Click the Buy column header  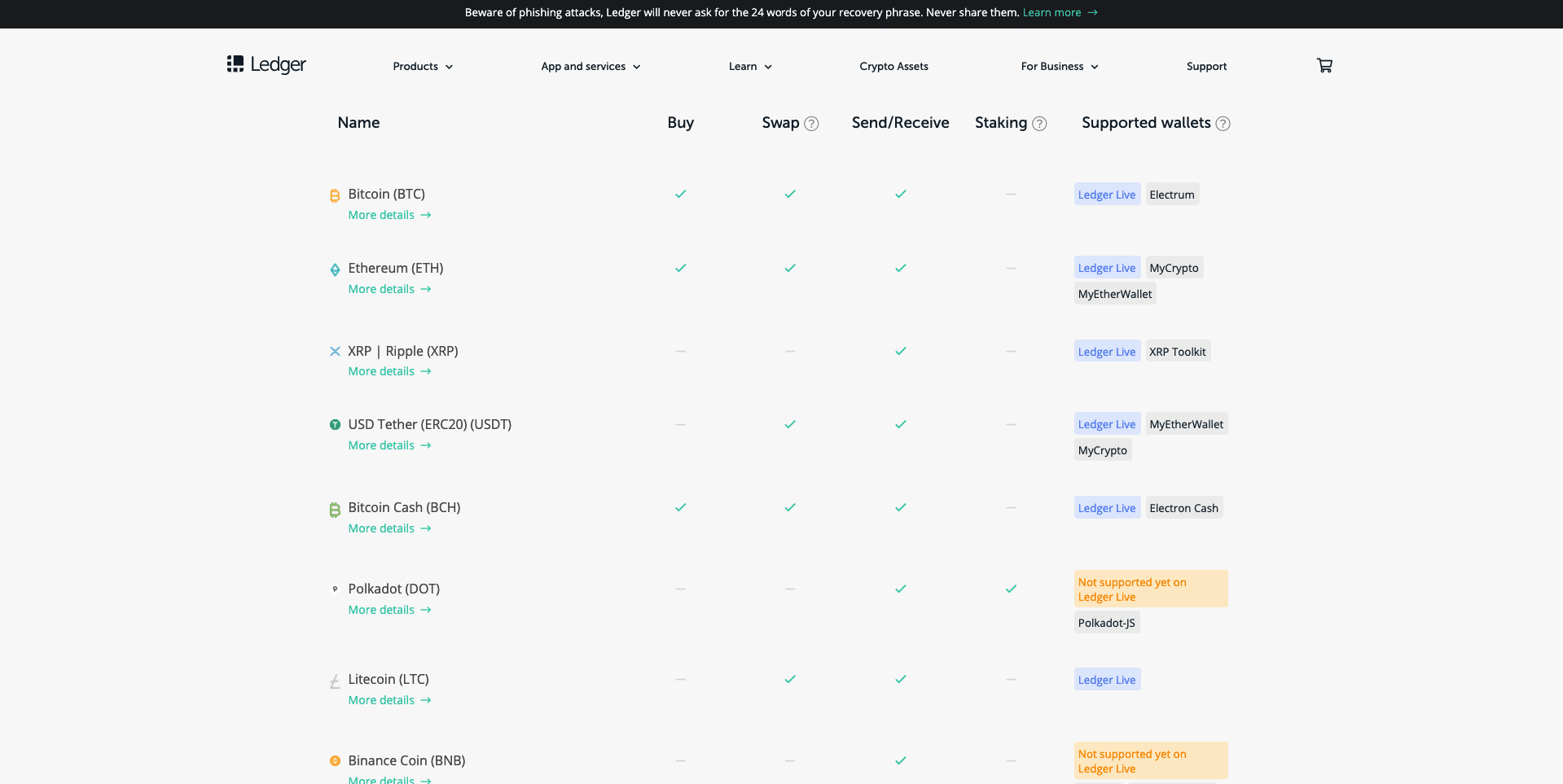[x=681, y=123]
